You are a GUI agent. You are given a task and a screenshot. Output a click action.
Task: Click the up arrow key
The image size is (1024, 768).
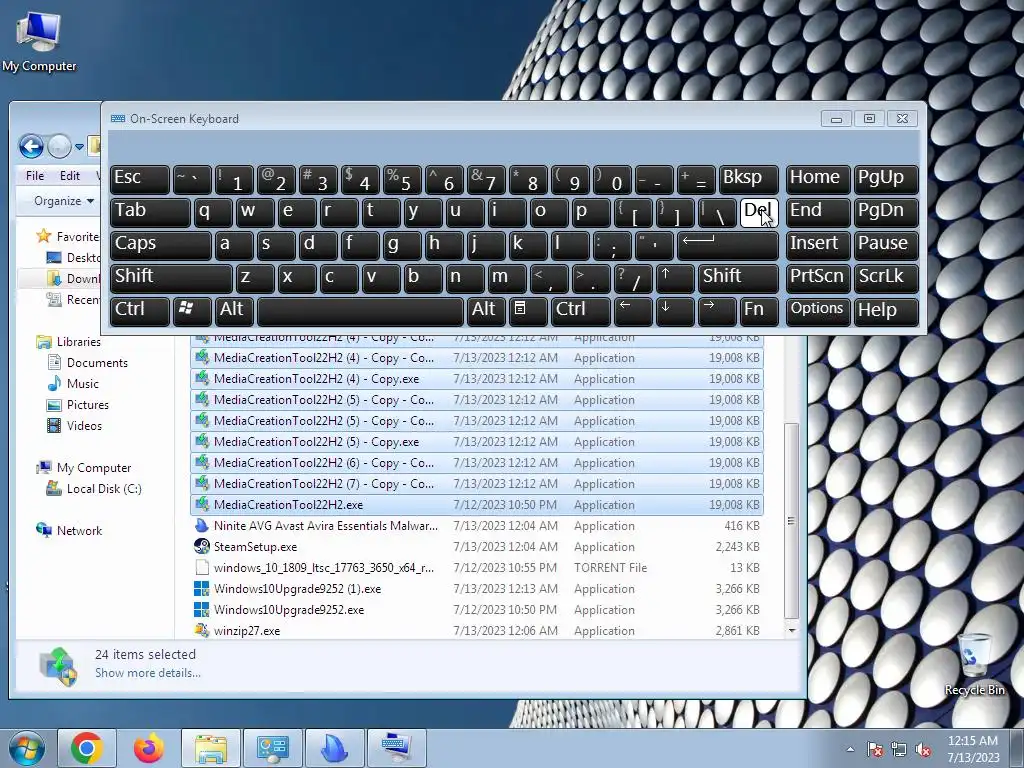pos(675,278)
